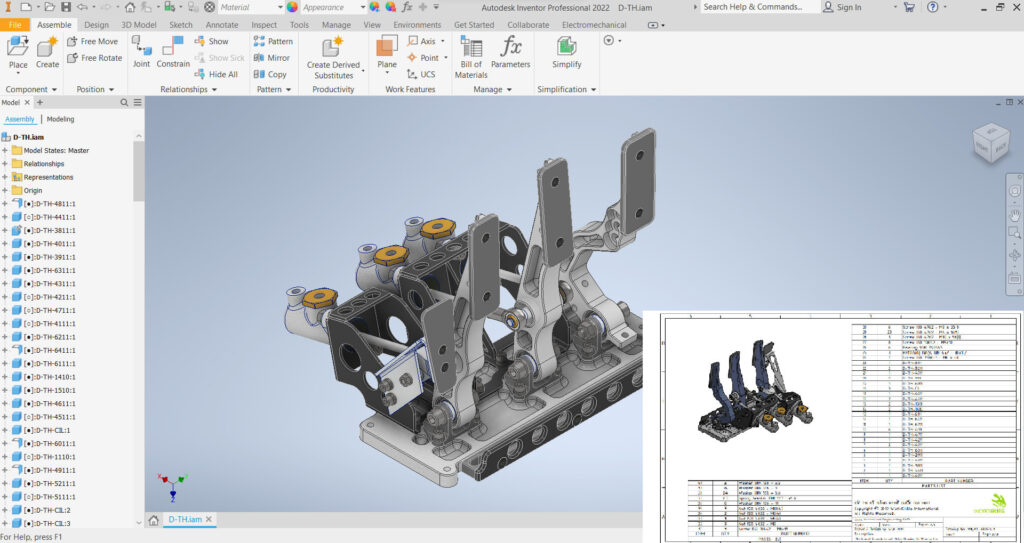This screenshot has width=1024, height=543.
Task: Click Hide All relationships
Action: 215,74
